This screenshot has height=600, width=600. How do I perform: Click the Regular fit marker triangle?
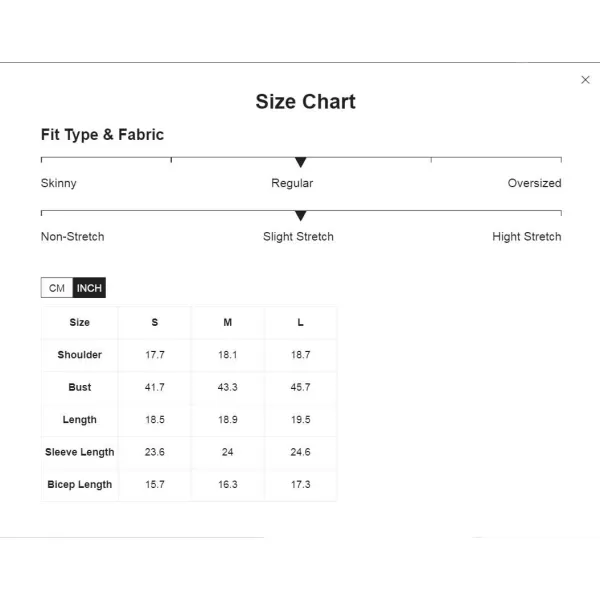[x=301, y=162]
